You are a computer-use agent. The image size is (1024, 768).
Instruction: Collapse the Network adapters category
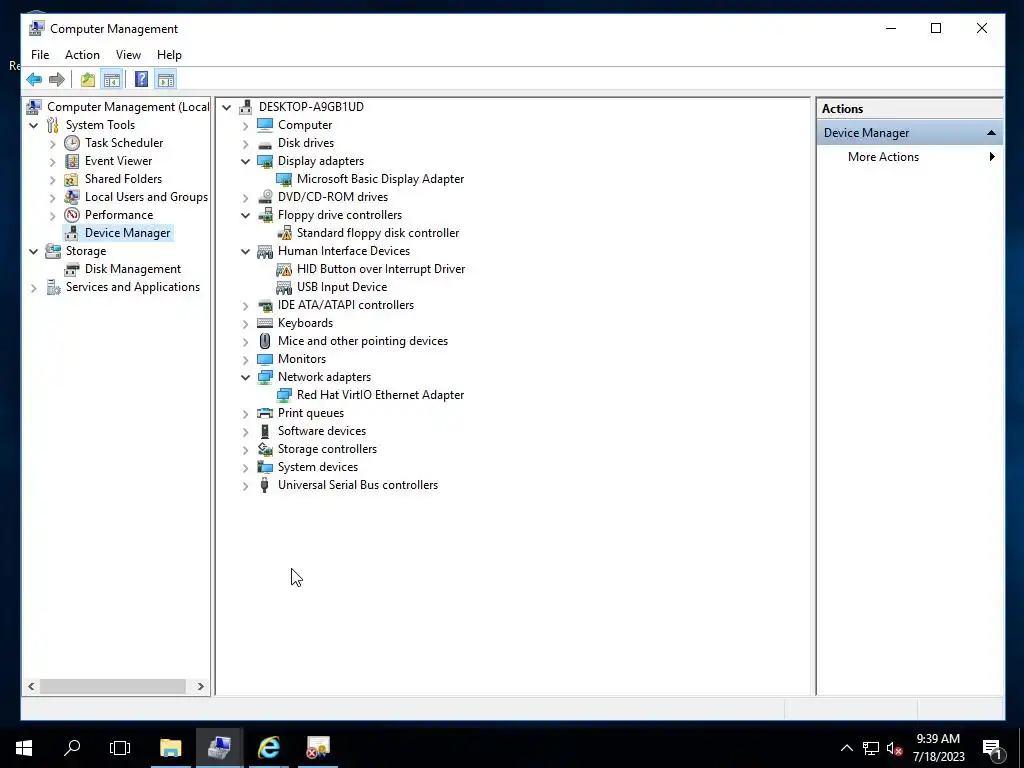[x=246, y=377]
